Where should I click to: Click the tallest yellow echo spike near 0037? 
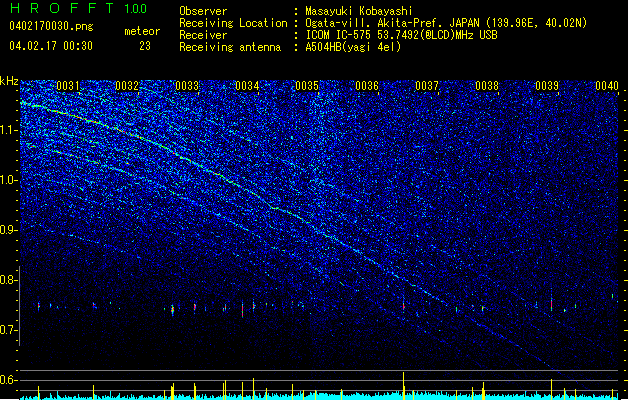(x=404, y=385)
